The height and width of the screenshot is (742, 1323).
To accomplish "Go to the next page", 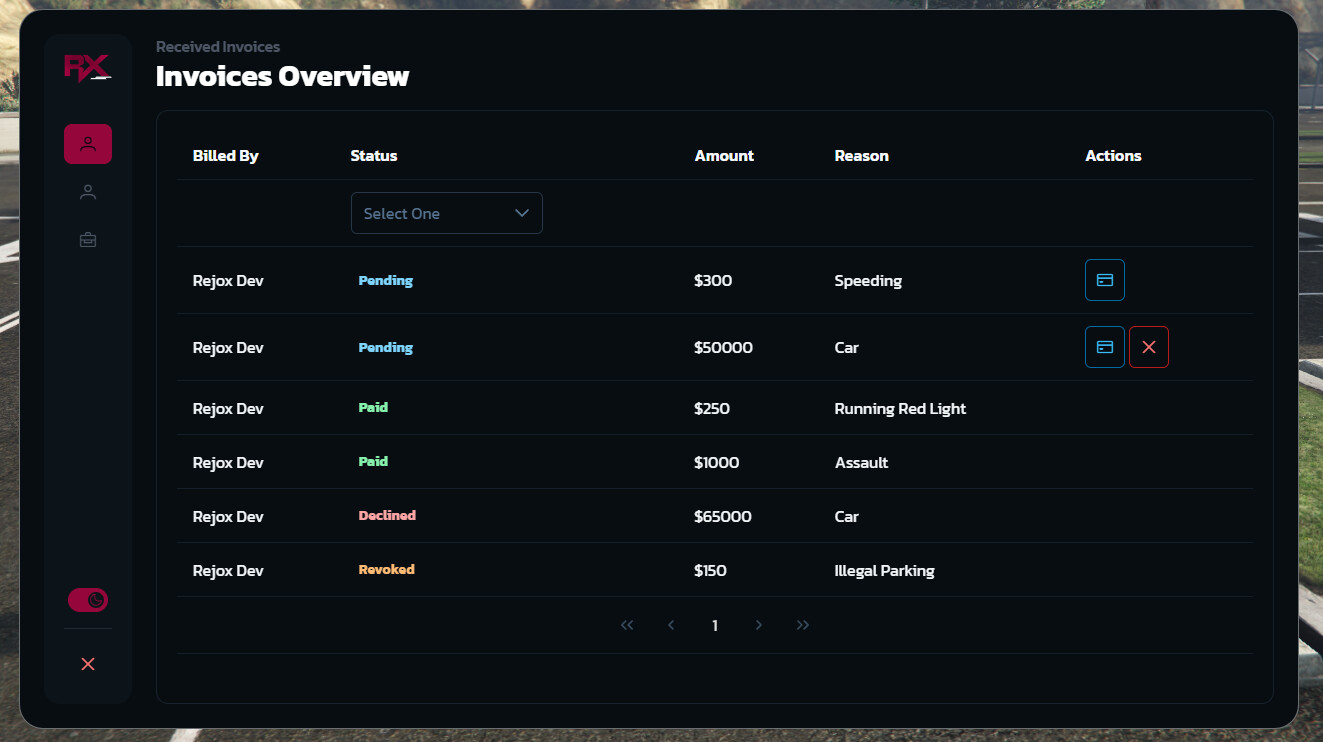I will pos(759,625).
